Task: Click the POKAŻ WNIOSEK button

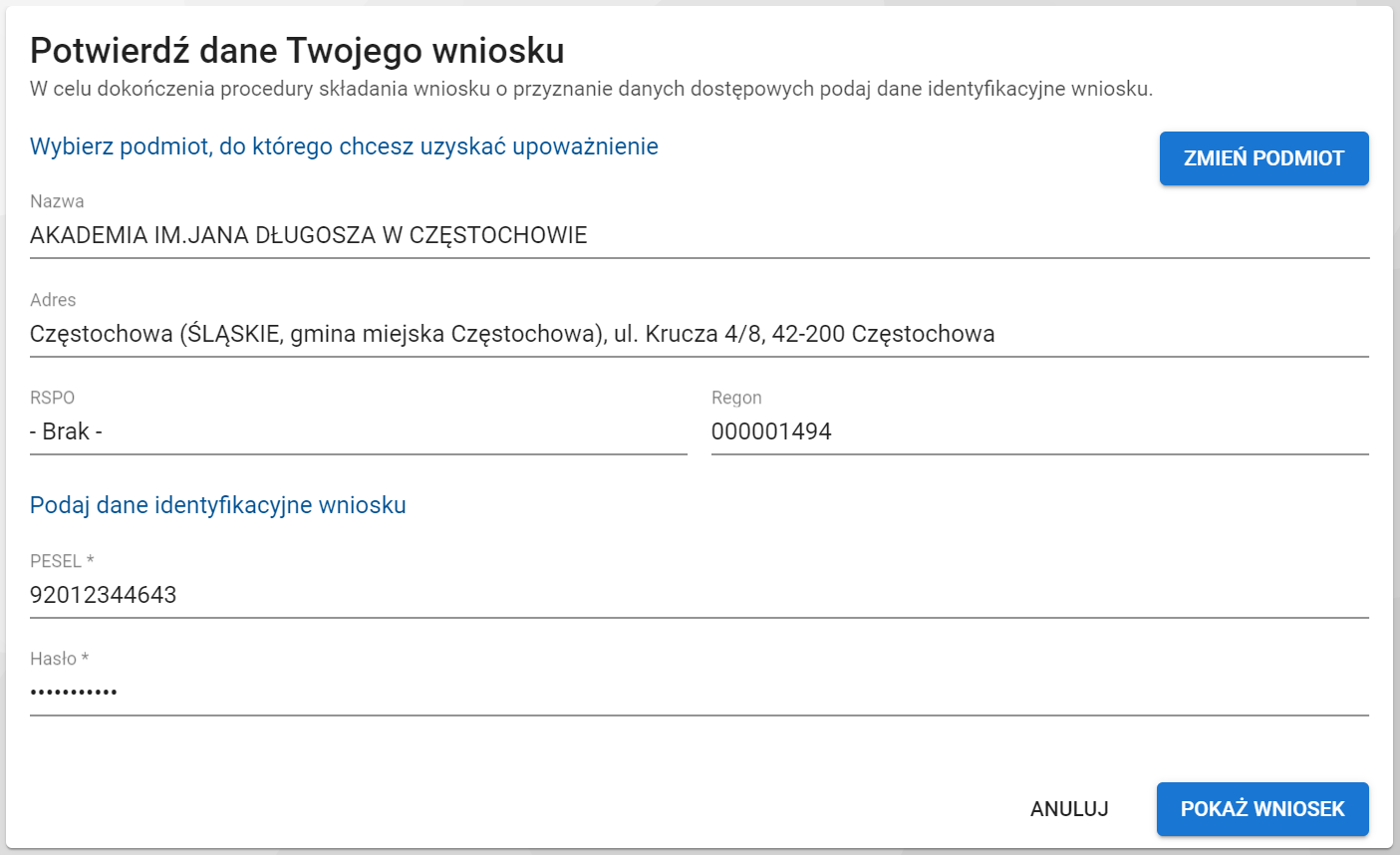Action: point(1261,809)
